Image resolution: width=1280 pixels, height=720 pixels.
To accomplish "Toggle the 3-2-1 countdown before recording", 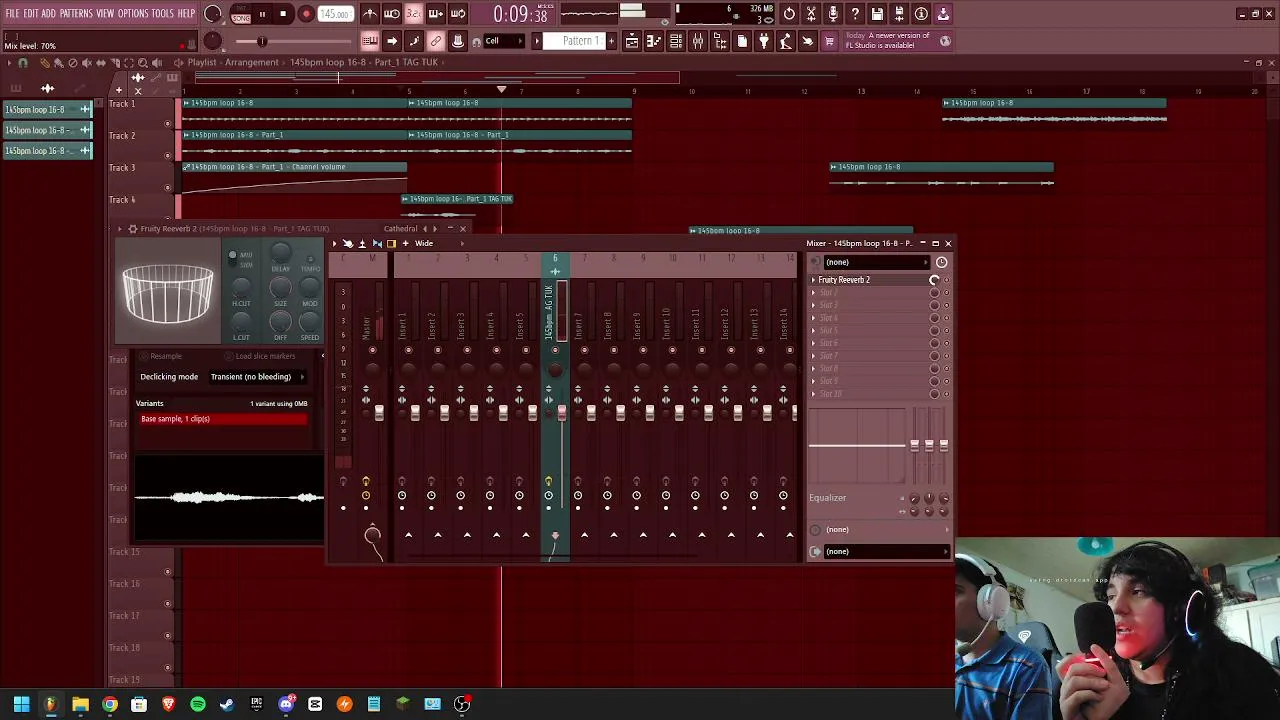I will tap(413, 14).
